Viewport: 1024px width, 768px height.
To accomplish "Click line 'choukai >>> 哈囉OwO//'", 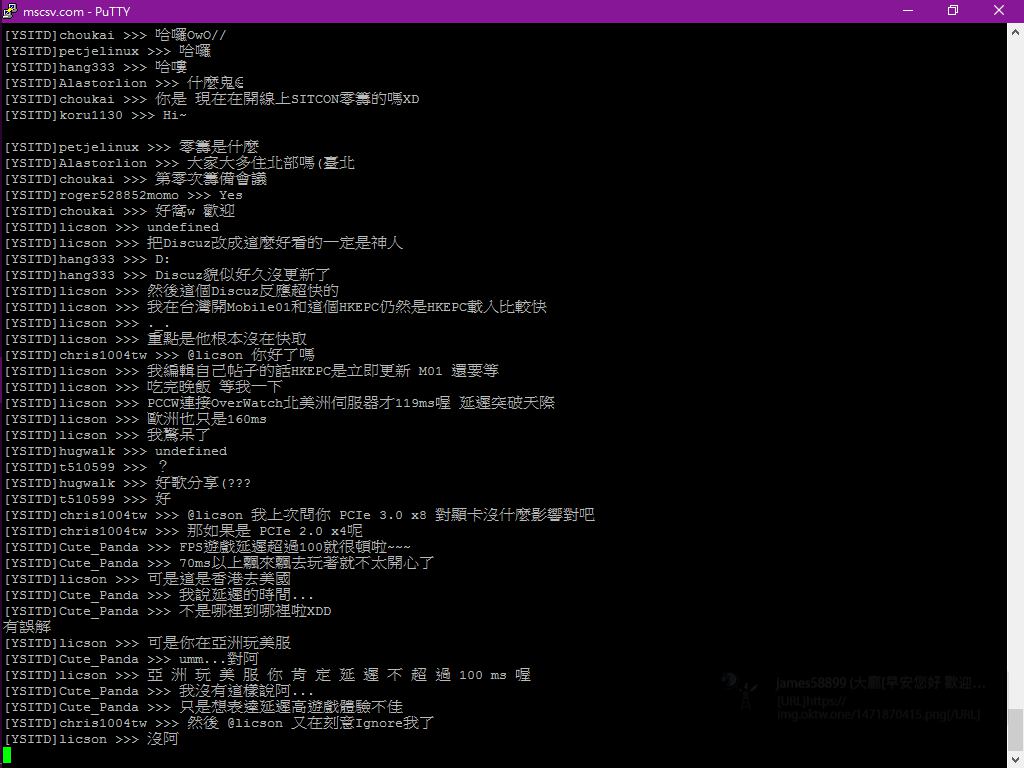I will [115, 35].
